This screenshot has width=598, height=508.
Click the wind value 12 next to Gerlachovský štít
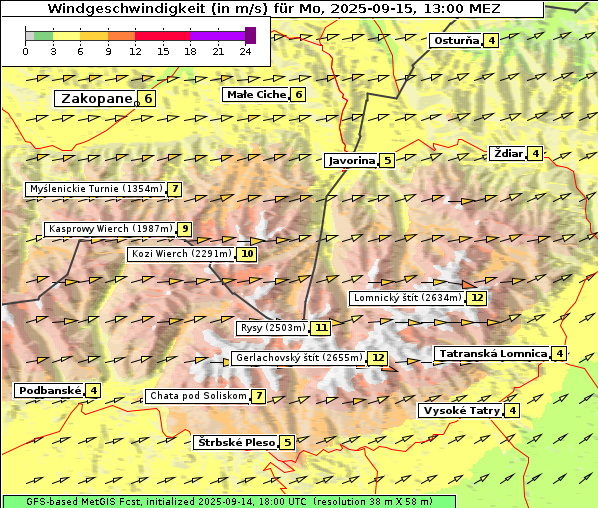[378, 358]
